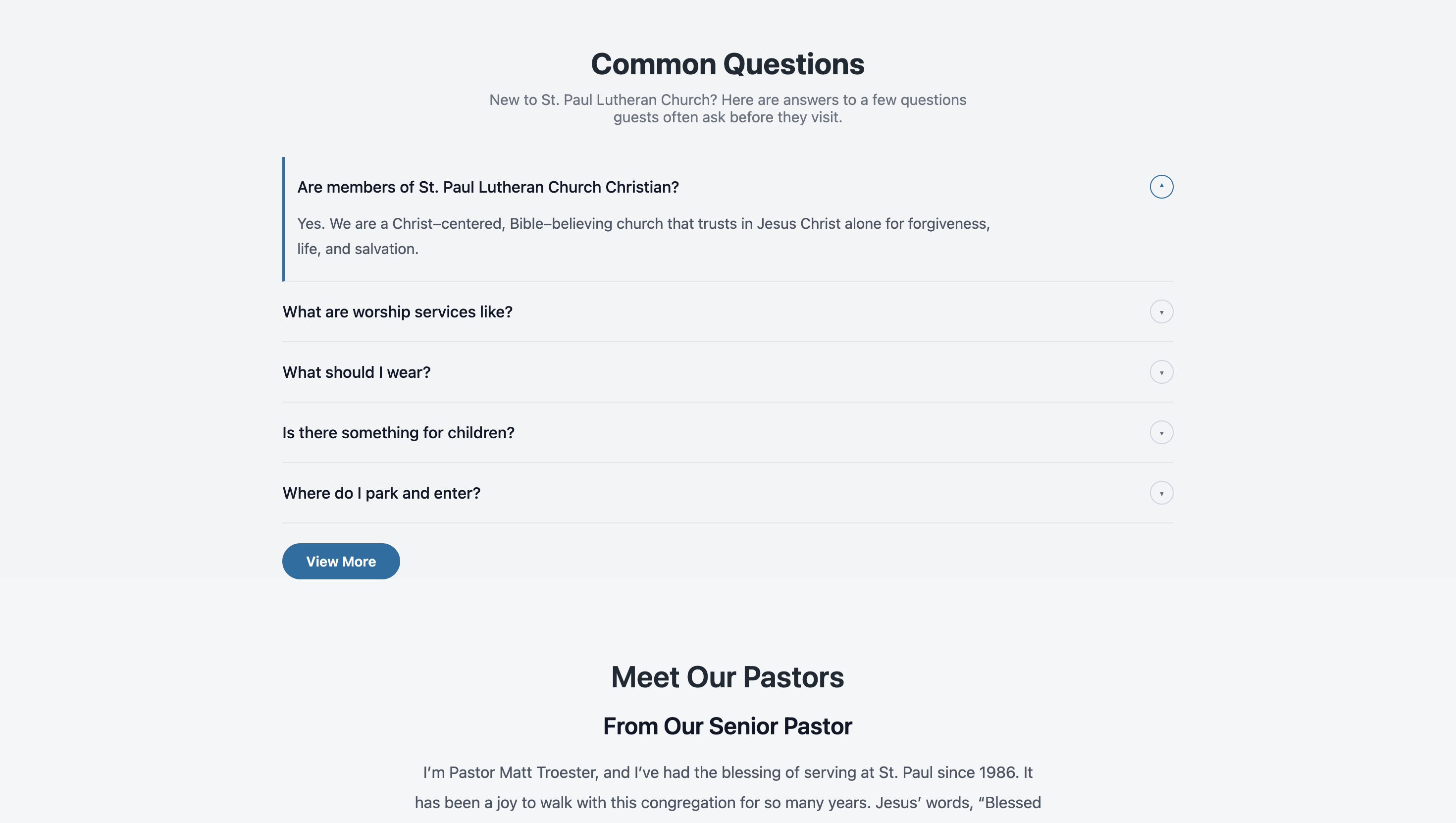Click the "From Our Senior Pastor" subtitle
Screen dimensions: 1456x823
pos(728,726)
